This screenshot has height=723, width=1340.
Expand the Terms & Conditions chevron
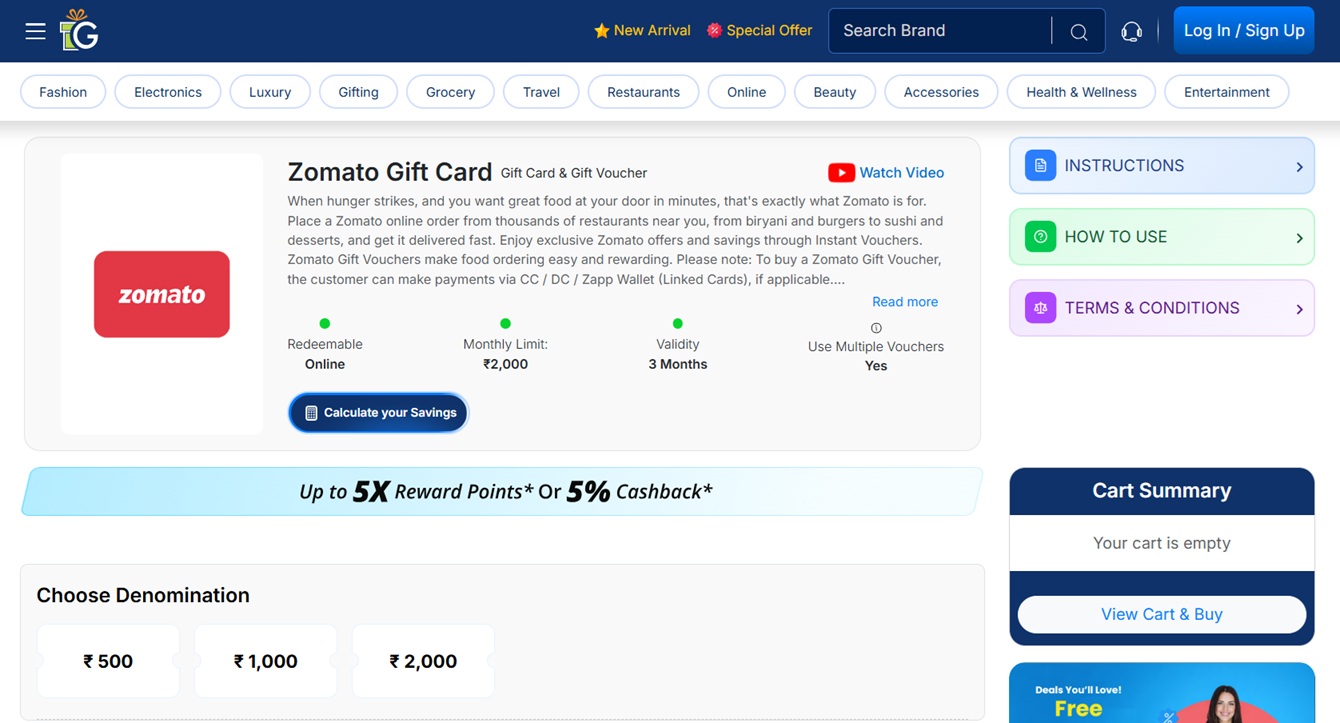click(1299, 309)
